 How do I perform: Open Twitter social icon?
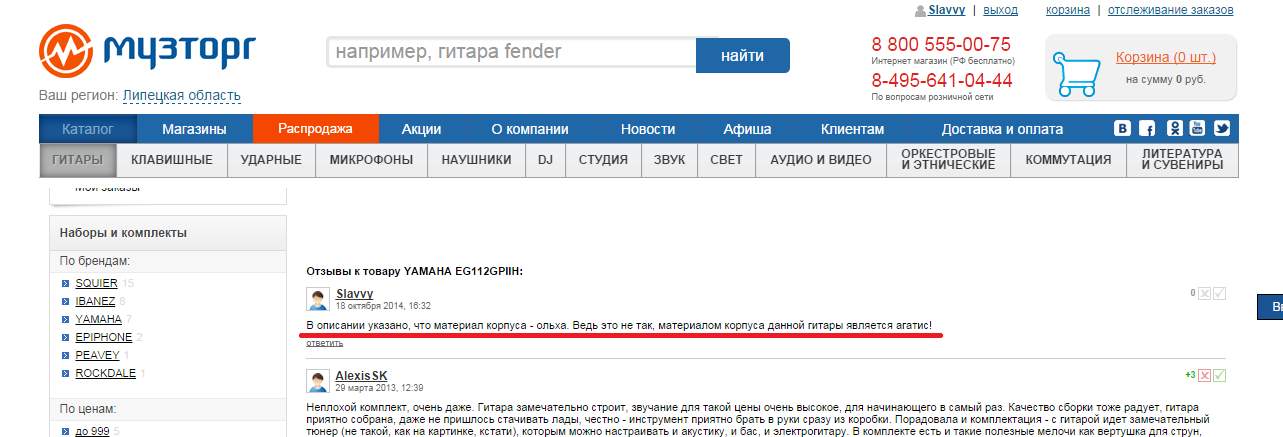pos(1222,129)
